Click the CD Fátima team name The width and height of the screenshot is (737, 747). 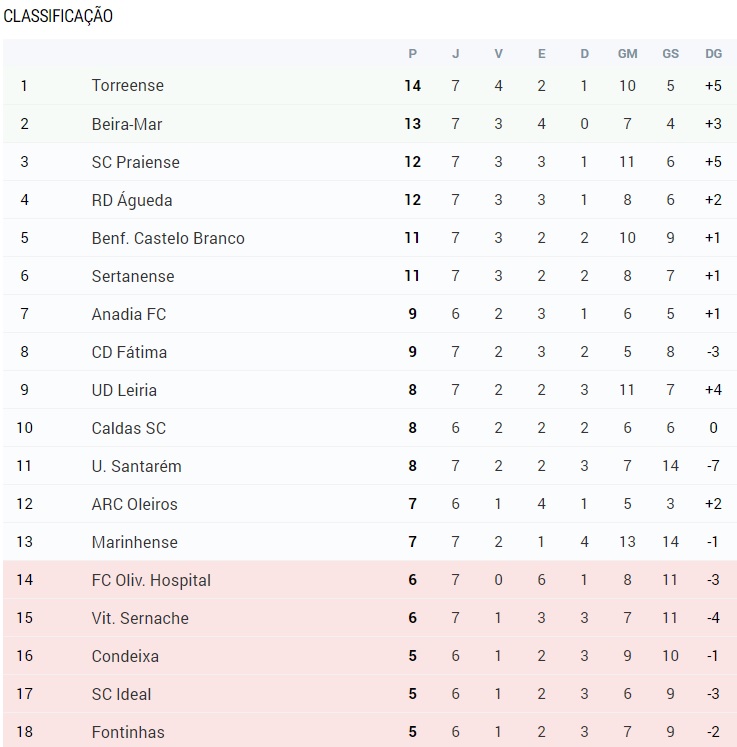[129, 352]
